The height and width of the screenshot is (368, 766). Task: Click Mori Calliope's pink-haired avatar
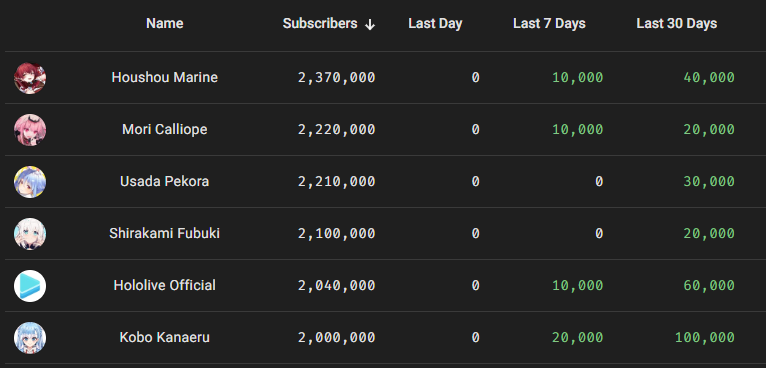[x=30, y=130]
